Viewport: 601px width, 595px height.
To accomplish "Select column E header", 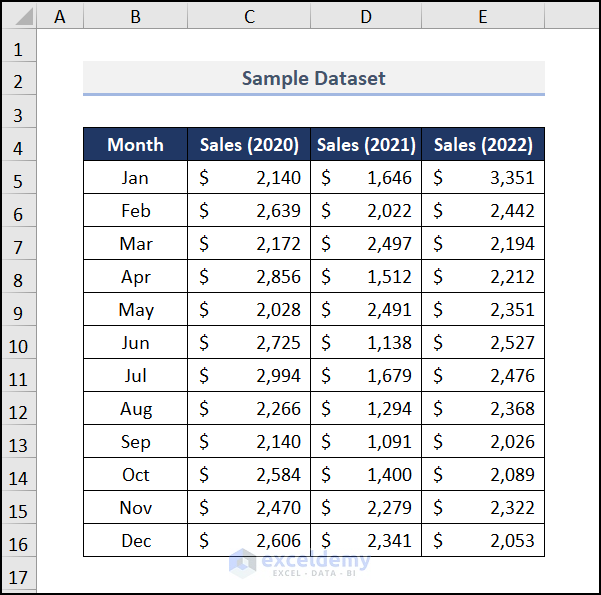I will click(x=483, y=17).
